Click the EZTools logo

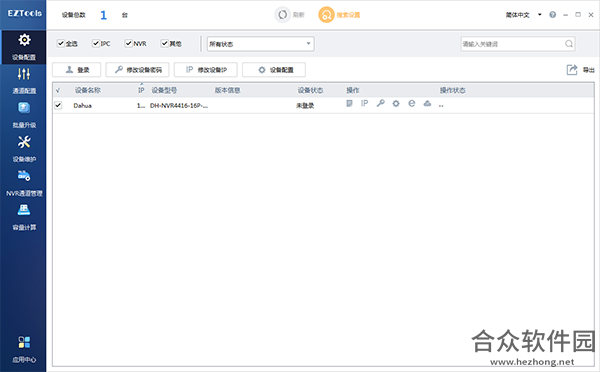(x=24, y=13)
